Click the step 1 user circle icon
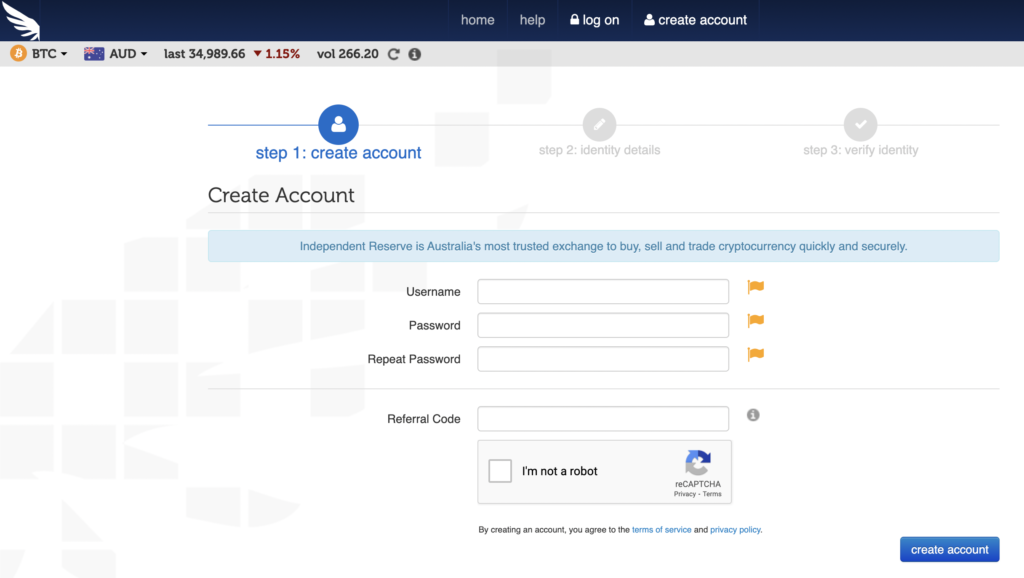Viewport: 1024px width, 578px height. point(338,124)
